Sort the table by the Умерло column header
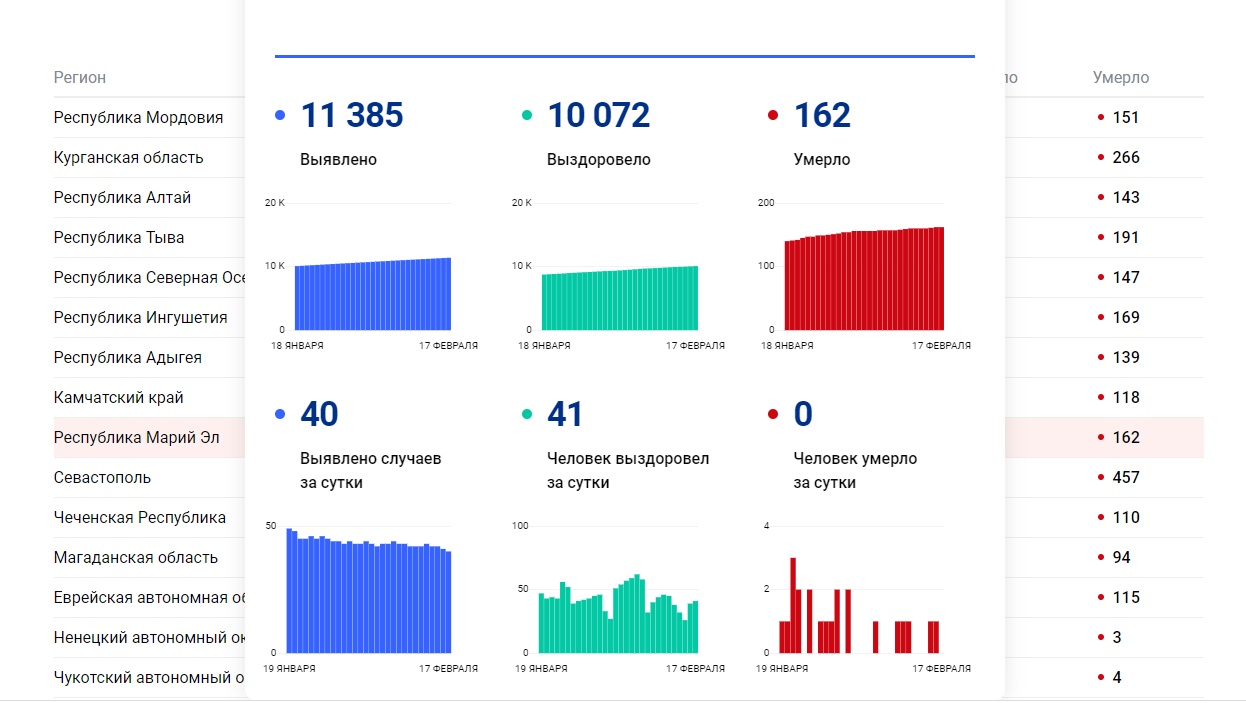1246x703 pixels. point(1120,77)
